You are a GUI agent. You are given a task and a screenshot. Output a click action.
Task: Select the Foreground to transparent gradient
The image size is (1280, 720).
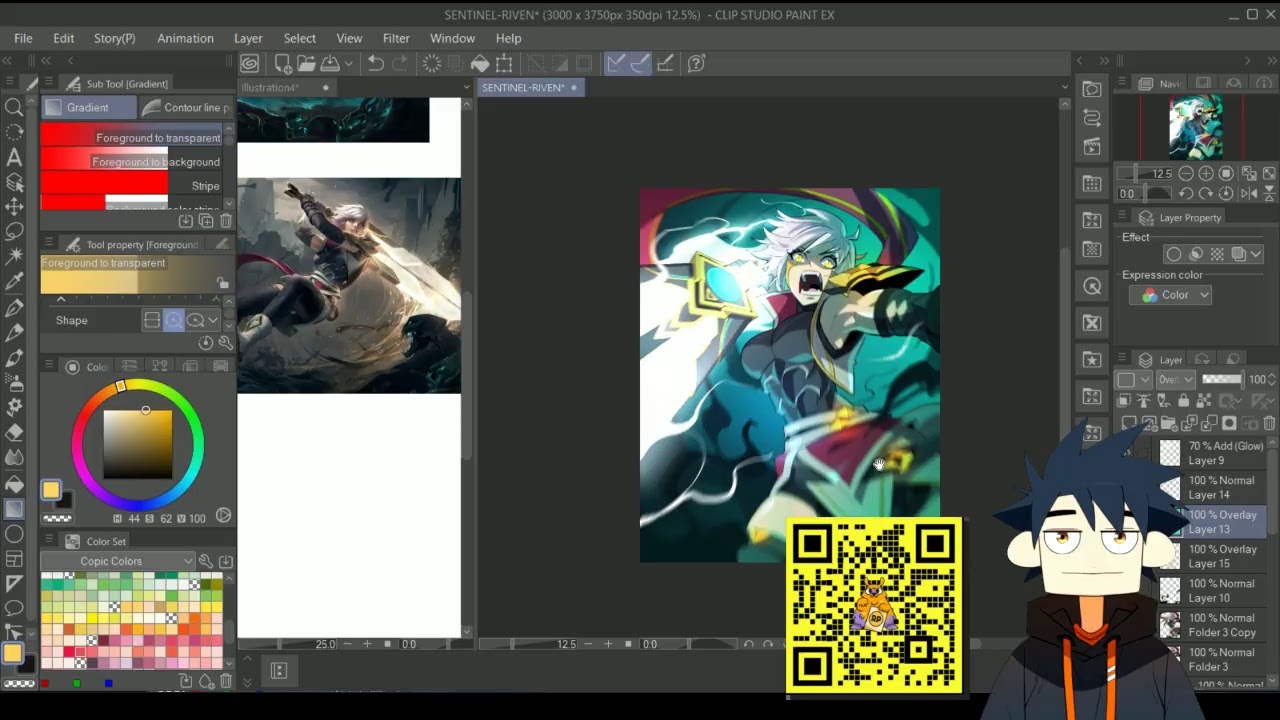coord(131,137)
